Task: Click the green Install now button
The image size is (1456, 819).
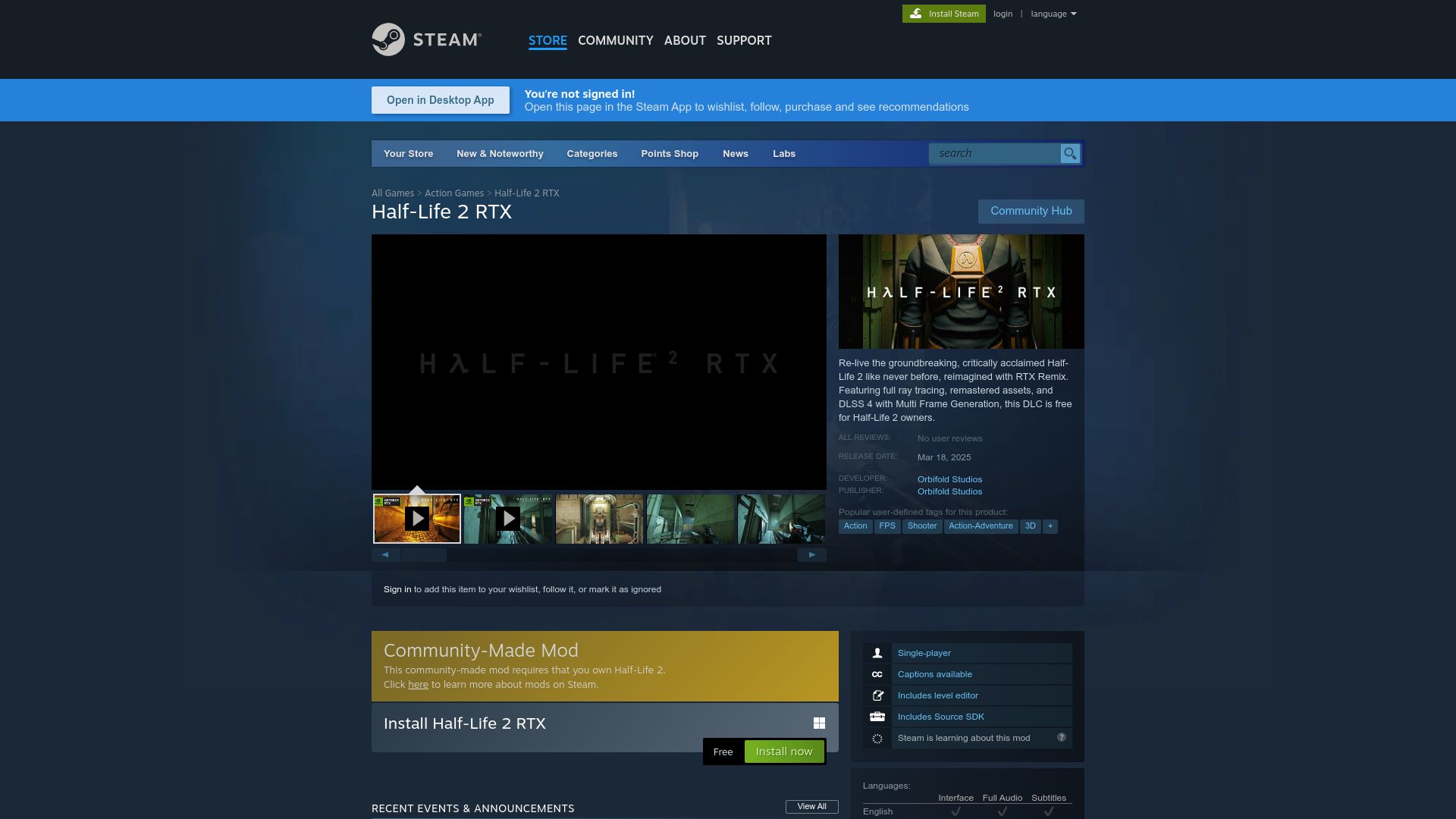Action: tap(784, 752)
